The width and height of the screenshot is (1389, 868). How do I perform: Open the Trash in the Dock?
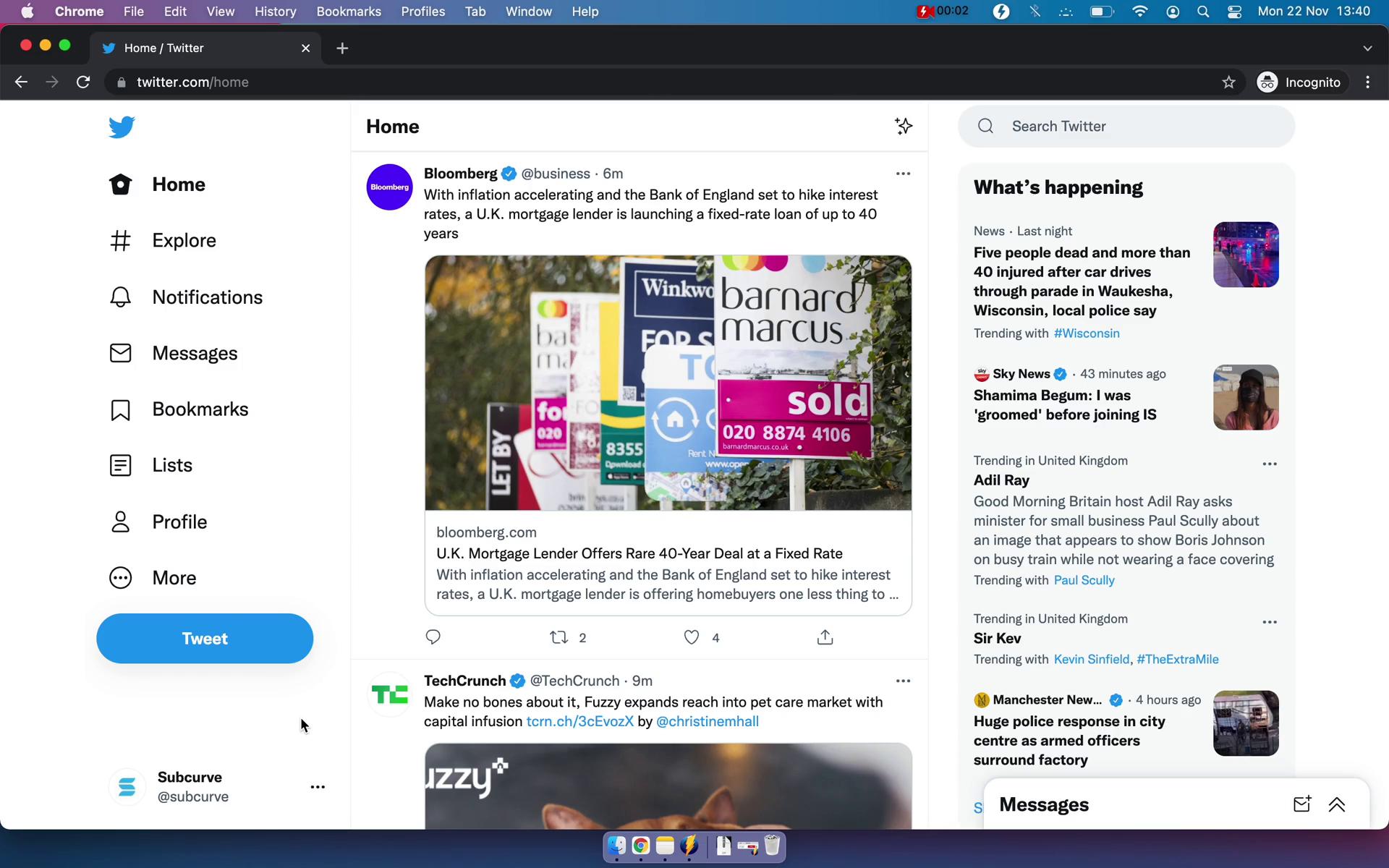click(772, 846)
